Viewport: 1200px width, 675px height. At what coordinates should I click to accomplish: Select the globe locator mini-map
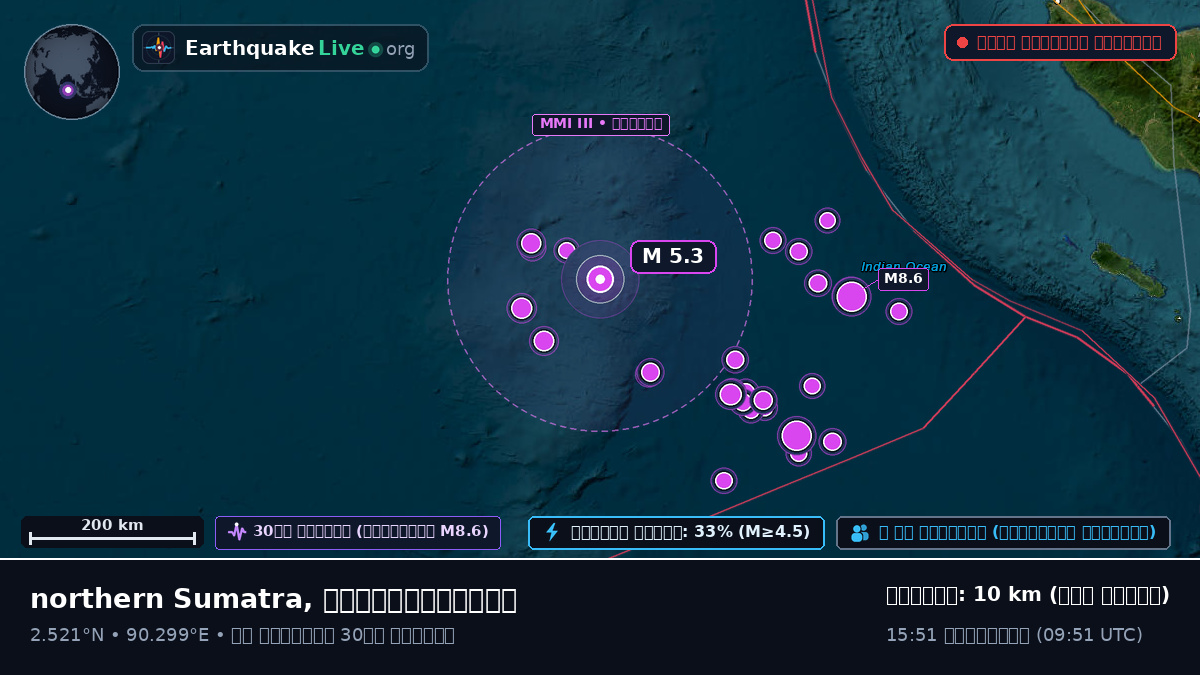click(x=72, y=72)
